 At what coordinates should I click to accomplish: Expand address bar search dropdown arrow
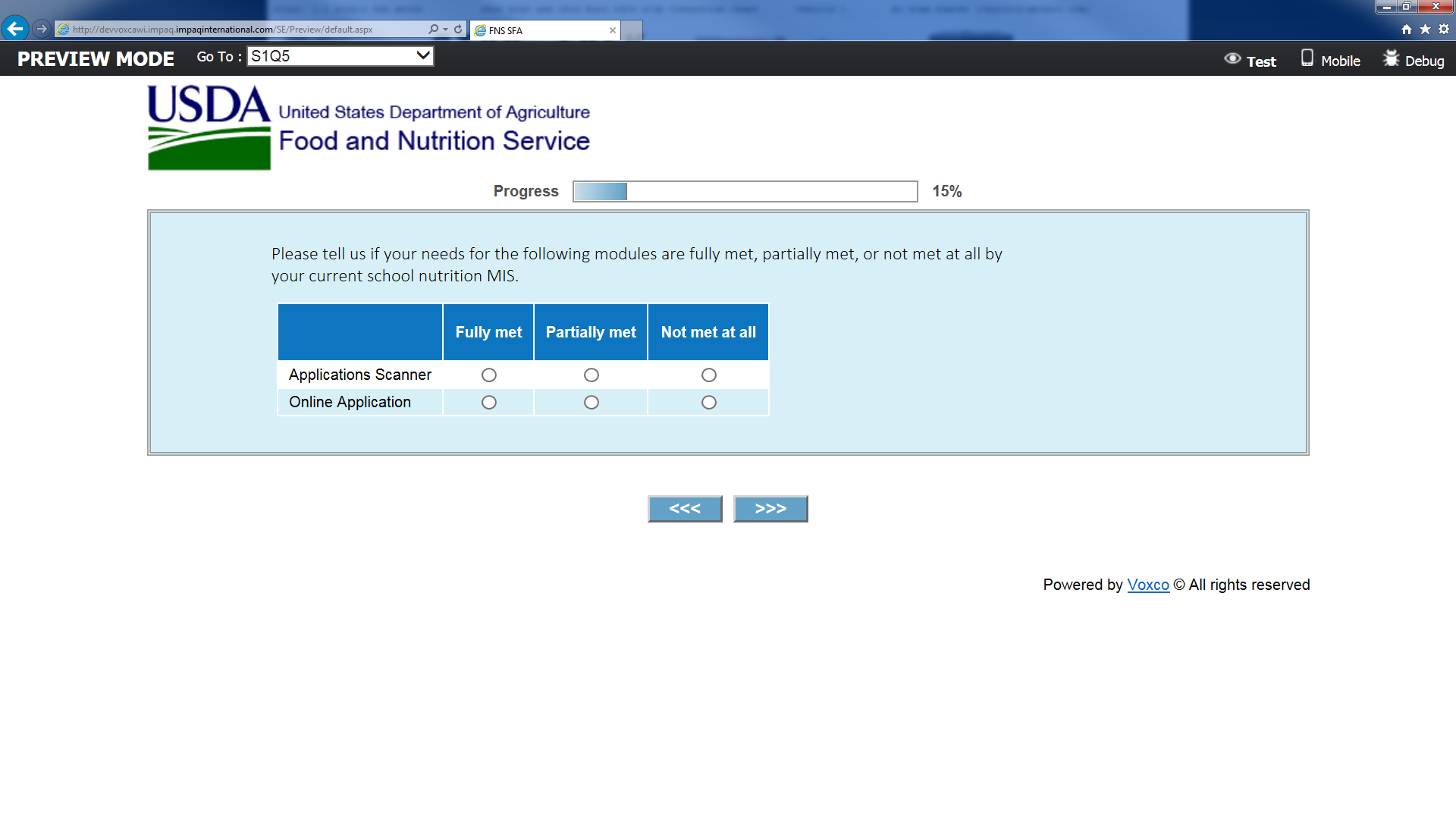click(445, 29)
